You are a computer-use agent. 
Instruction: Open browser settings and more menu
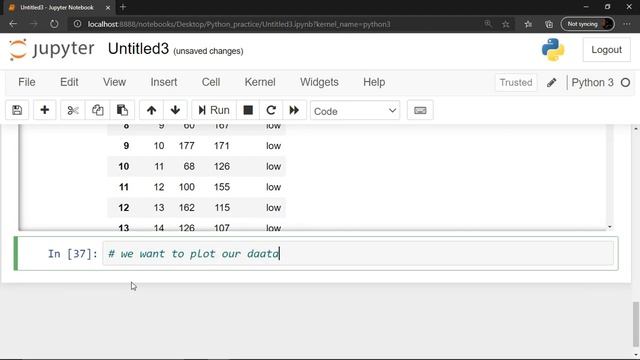pos(627,24)
